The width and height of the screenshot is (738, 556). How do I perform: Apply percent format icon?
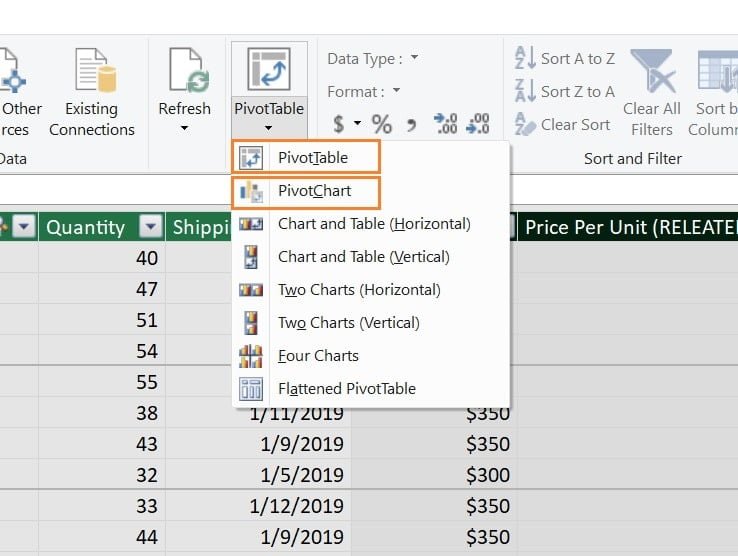click(381, 124)
